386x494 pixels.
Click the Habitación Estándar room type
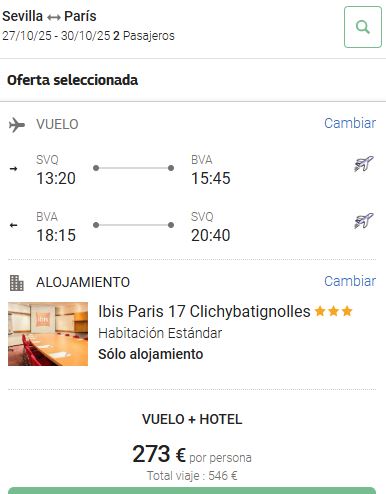[x=160, y=333]
